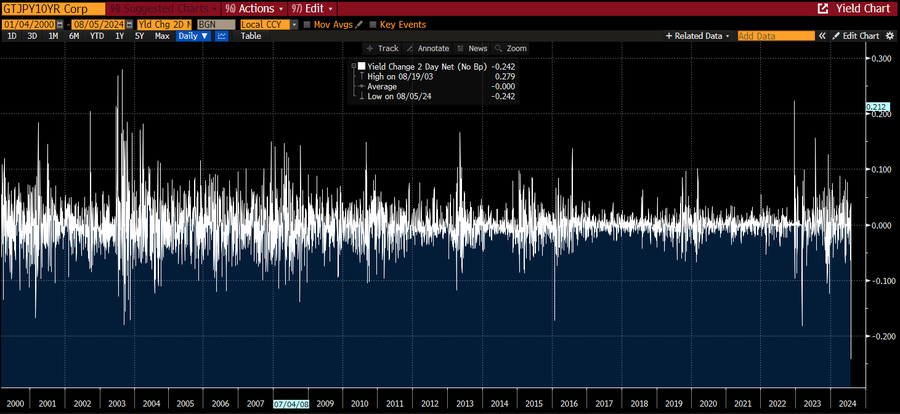The image size is (900, 414).
Task: Click Average marker icon in legend
Action: [x=361, y=86]
